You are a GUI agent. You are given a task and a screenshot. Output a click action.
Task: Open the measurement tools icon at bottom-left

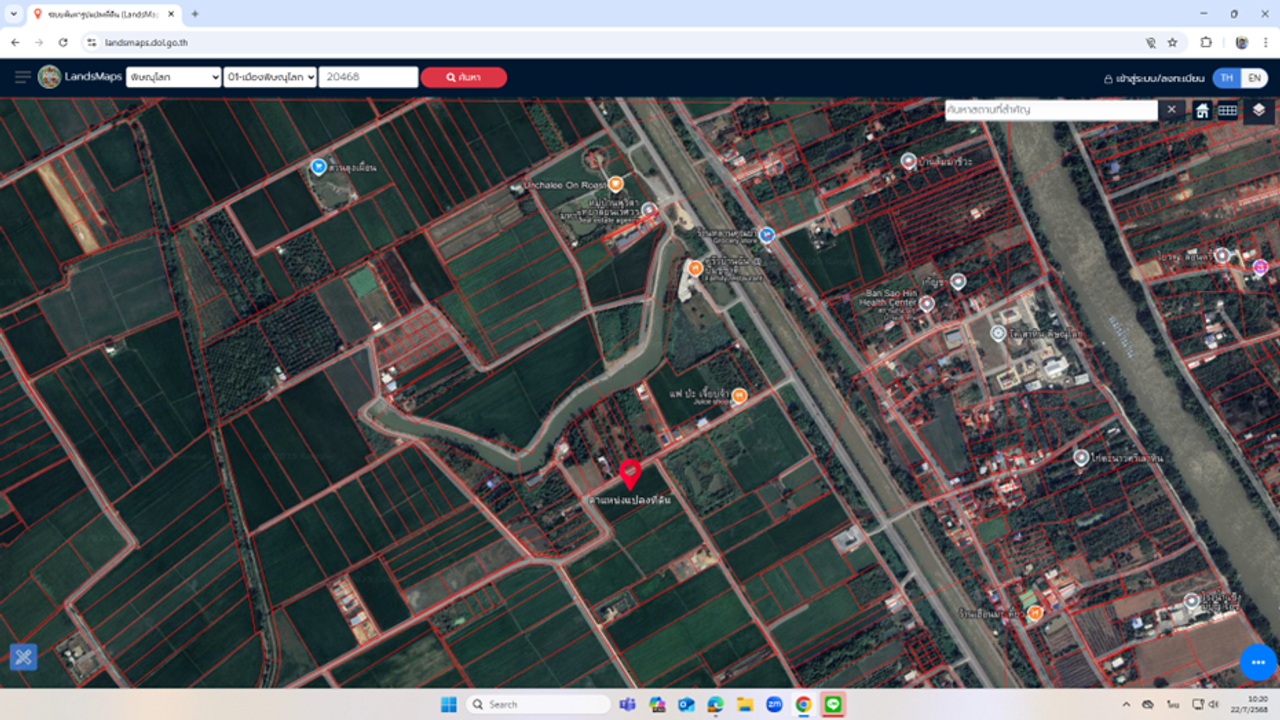click(x=24, y=657)
